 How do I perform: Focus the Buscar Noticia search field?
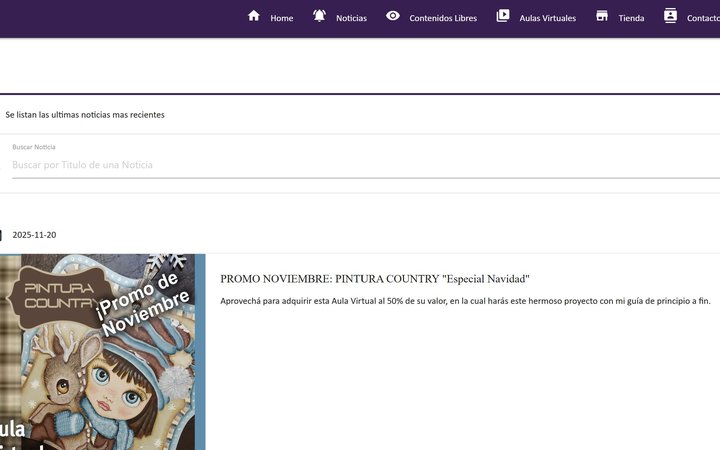pos(366,165)
